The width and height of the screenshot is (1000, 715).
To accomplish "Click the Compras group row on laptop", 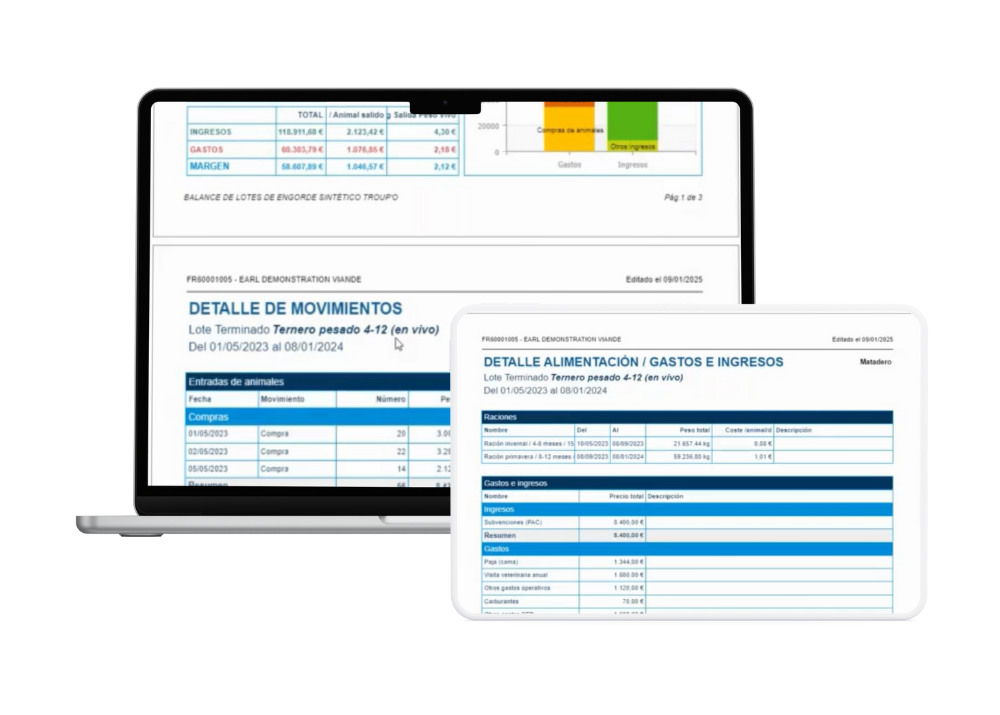I will (209, 416).
